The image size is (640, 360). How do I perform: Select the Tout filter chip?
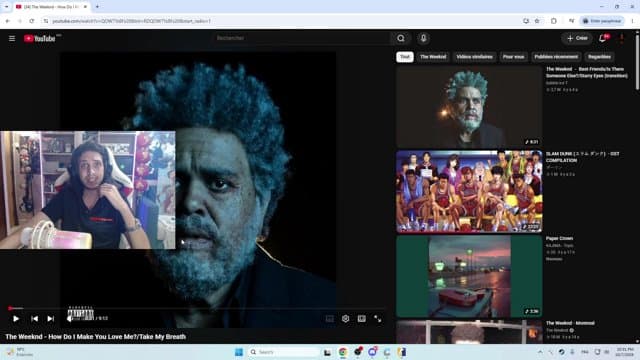click(404, 57)
